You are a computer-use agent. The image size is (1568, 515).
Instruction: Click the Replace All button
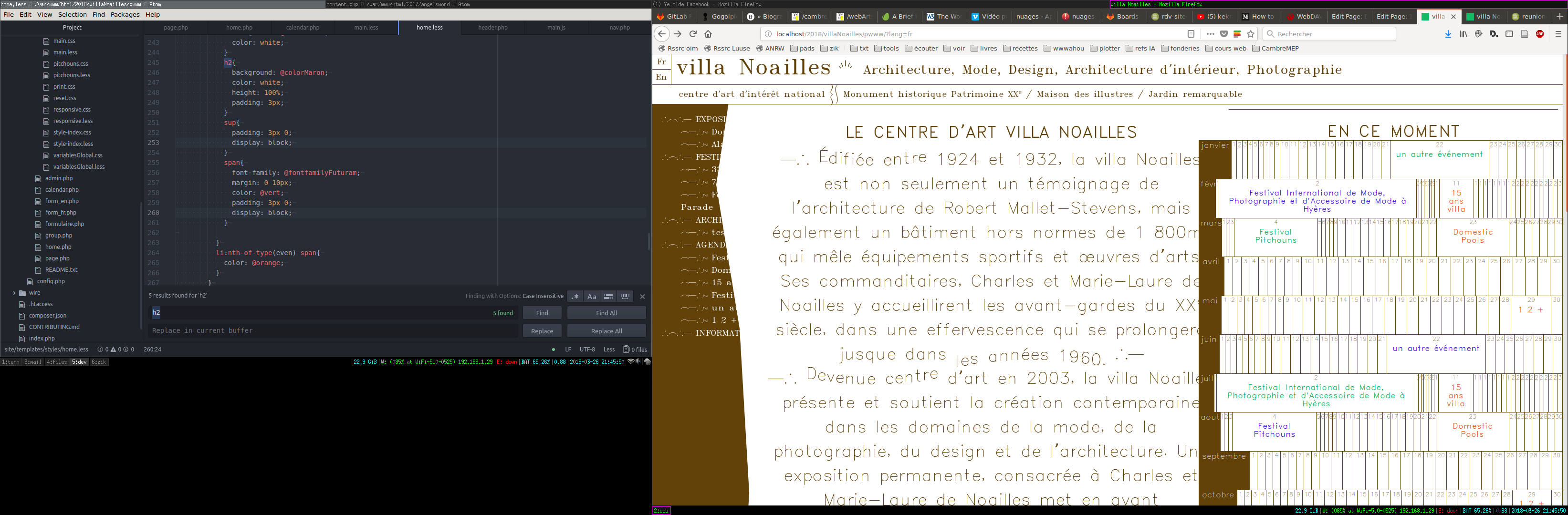(606, 331)
